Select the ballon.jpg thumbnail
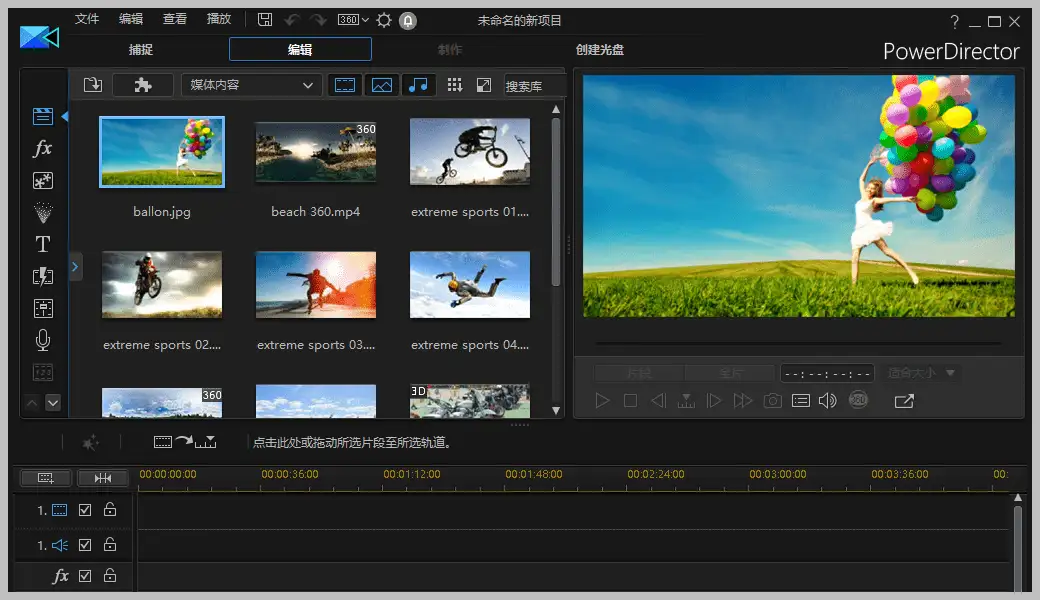Viewport: 1040px width, 600px height. pos(161,152)
